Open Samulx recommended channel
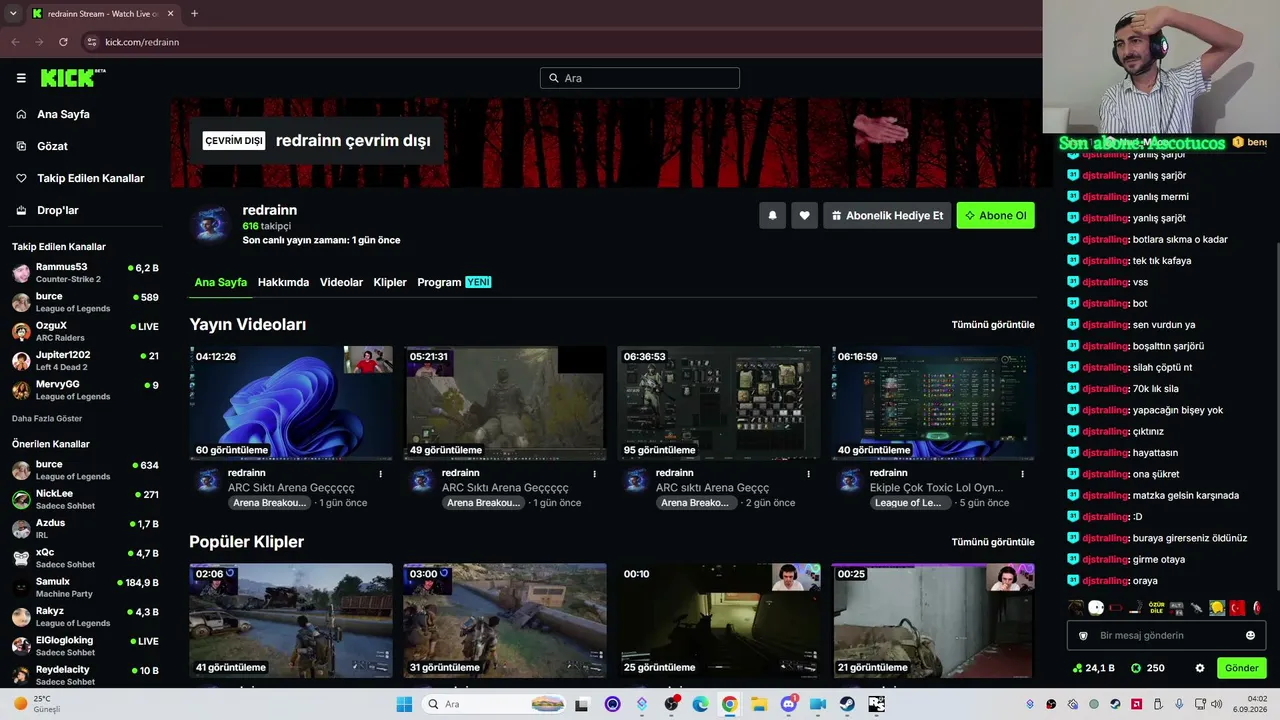The image size is (1280, 720). pos(85,587)
